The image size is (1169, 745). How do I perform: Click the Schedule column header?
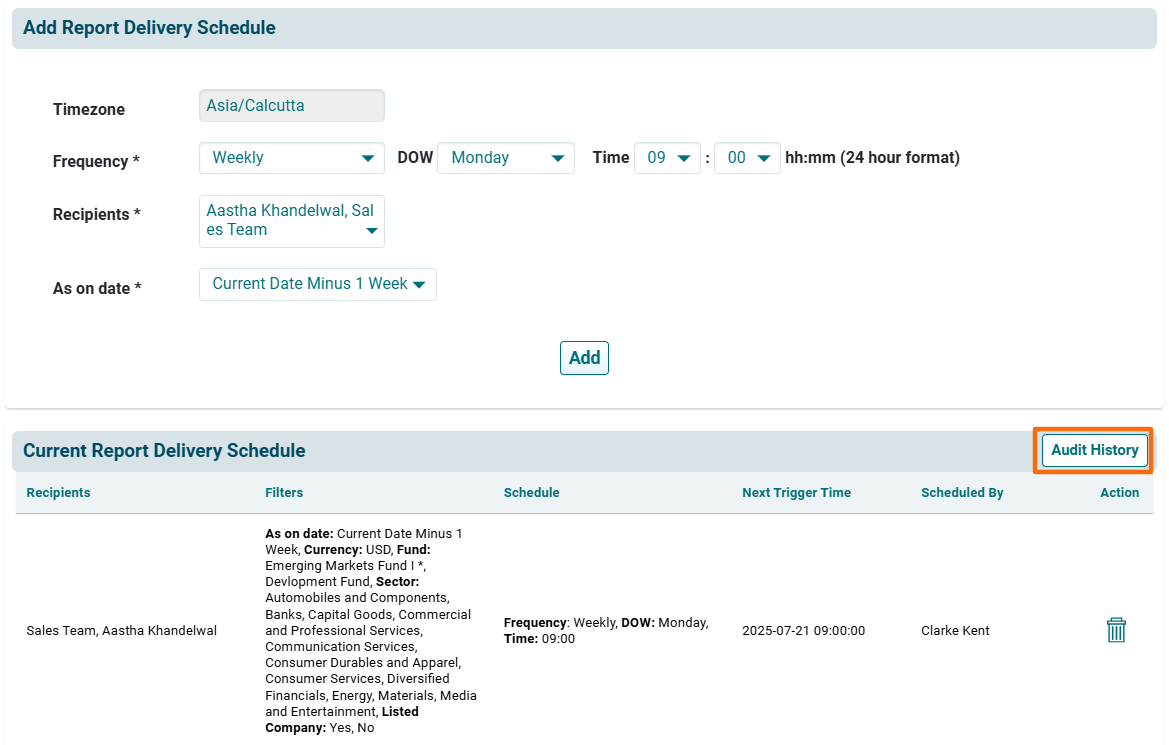pos(531,493)
